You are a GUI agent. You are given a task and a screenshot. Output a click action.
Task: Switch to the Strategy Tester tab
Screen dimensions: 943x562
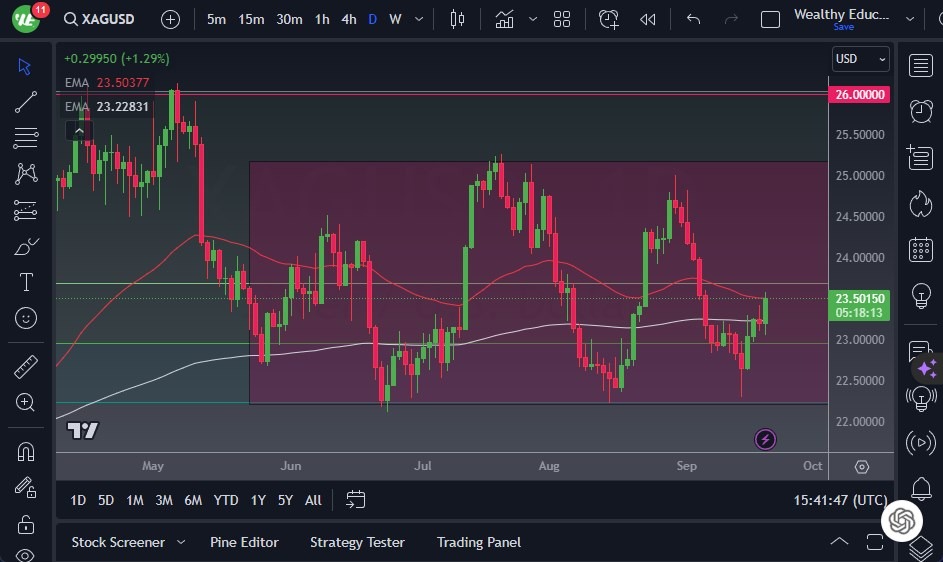click(357, 542)
